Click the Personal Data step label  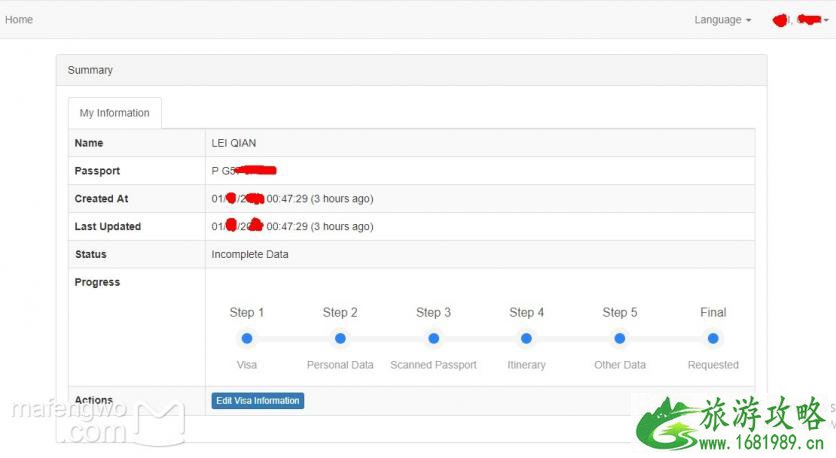coord(340,365)
